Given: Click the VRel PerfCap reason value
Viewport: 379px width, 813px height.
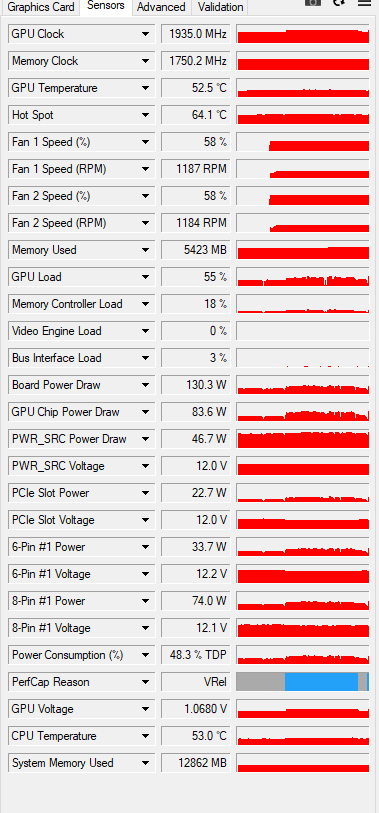Looking at the screenshot, I should (195, 682).
